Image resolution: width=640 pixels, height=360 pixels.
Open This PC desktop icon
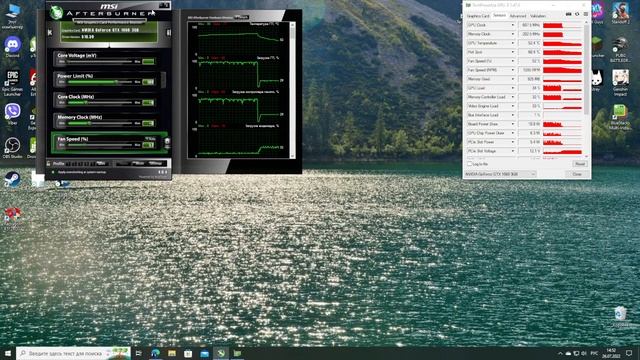(x=13, y=16)
